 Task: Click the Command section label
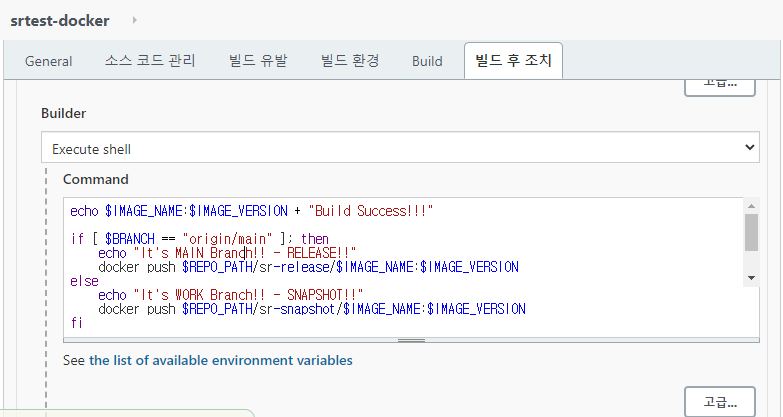coord(95,179)
